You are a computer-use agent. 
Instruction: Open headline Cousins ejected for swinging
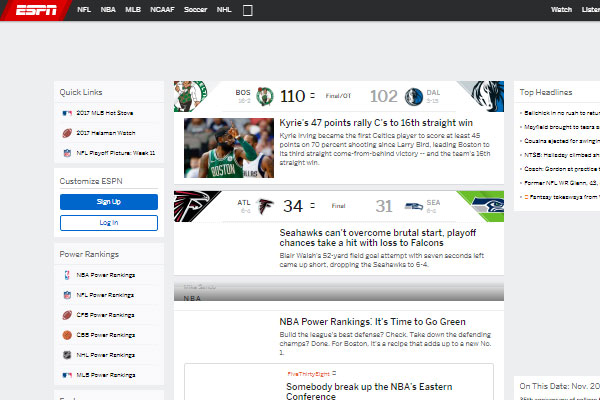(562, 141)
